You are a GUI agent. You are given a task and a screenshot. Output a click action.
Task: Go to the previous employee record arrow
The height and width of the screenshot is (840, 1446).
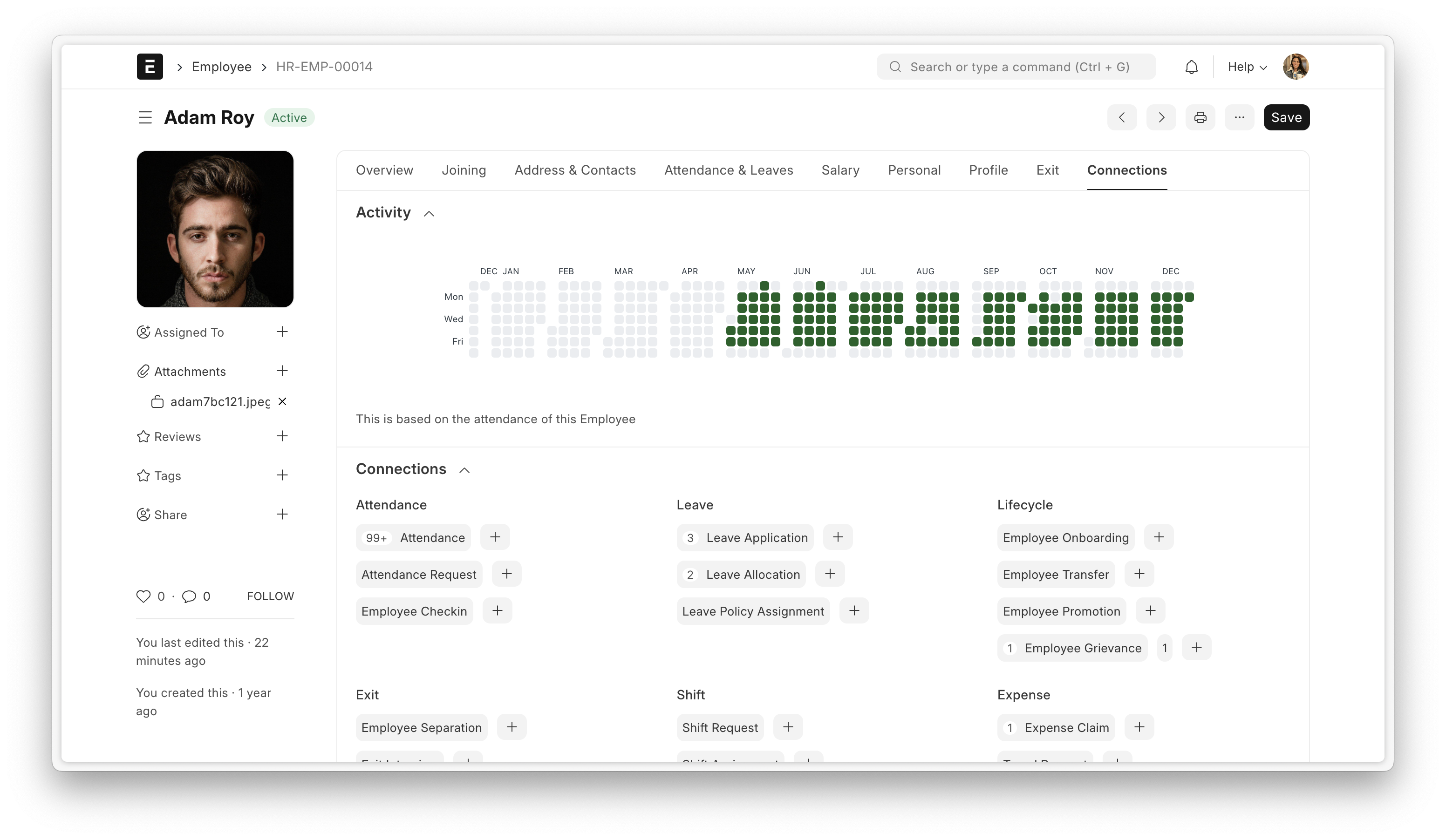coord(1122,117)
